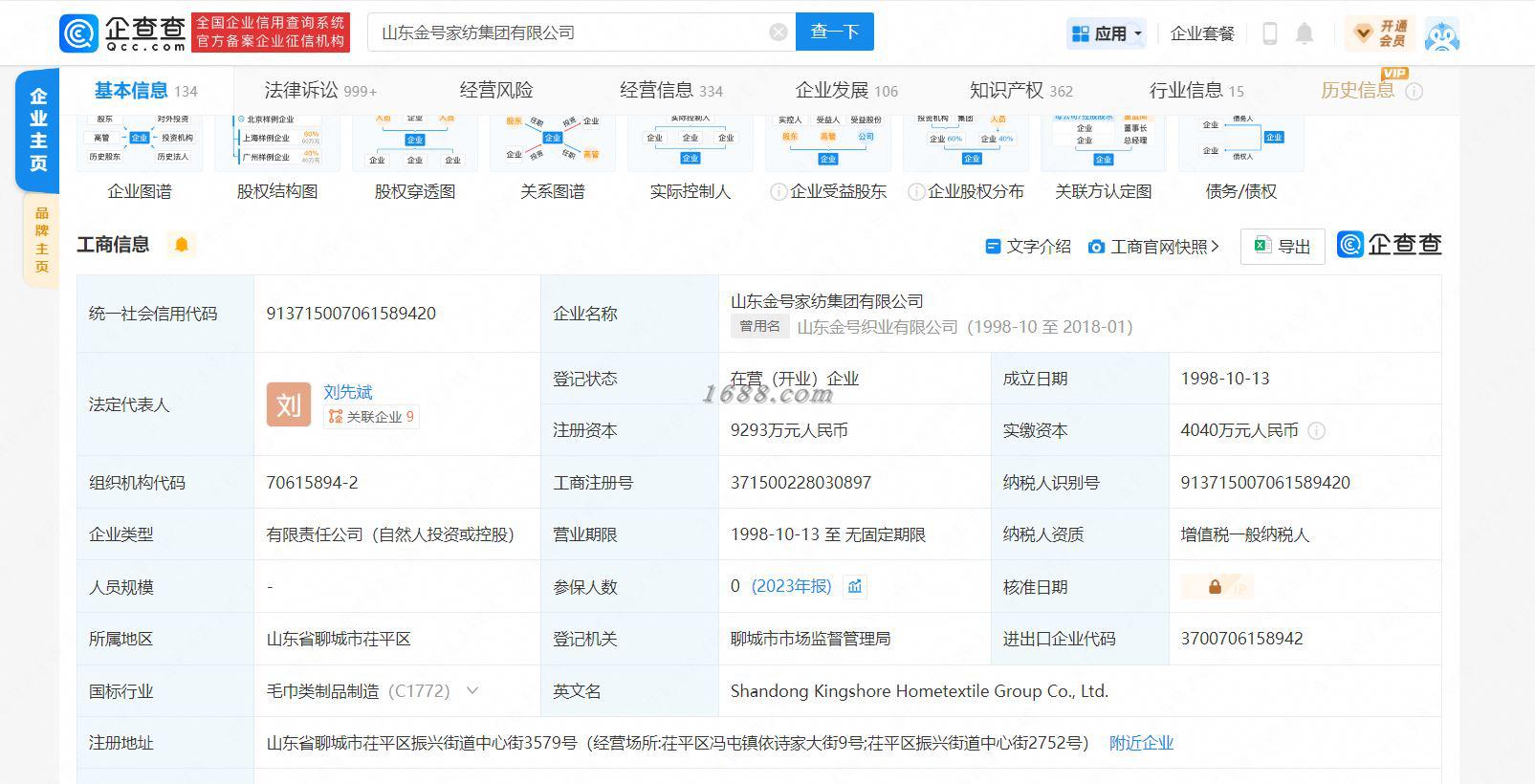Switch to 行业信息 tab

(x=1196, y=91)
